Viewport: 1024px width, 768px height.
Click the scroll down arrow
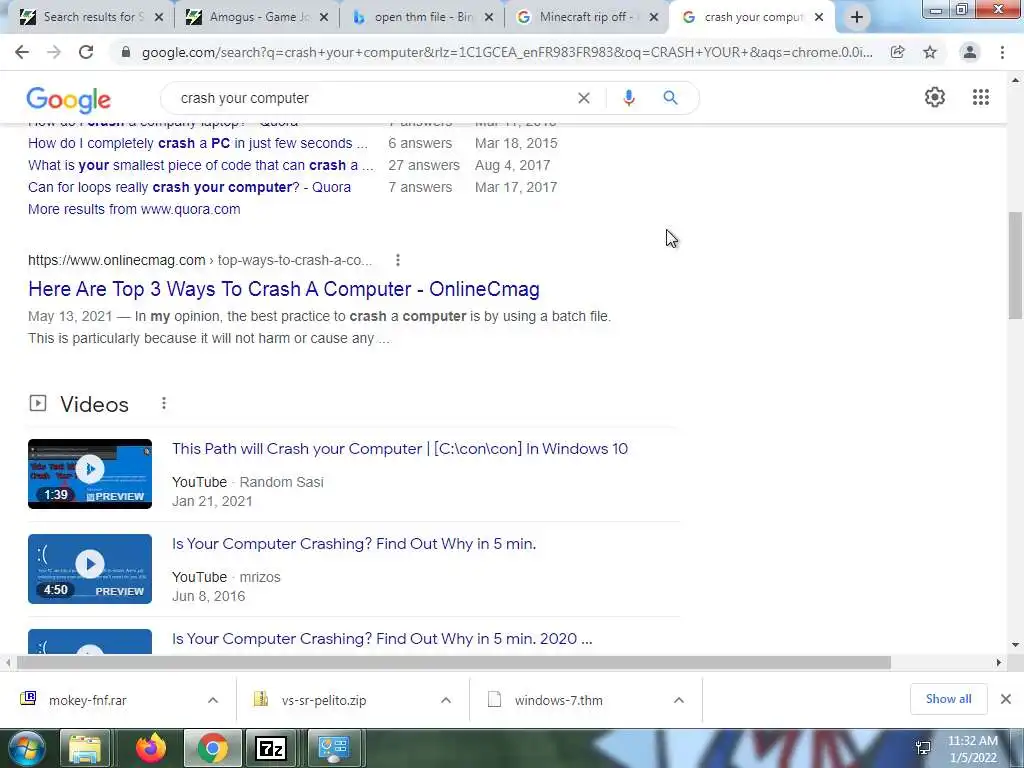(x=1015, y=645)
